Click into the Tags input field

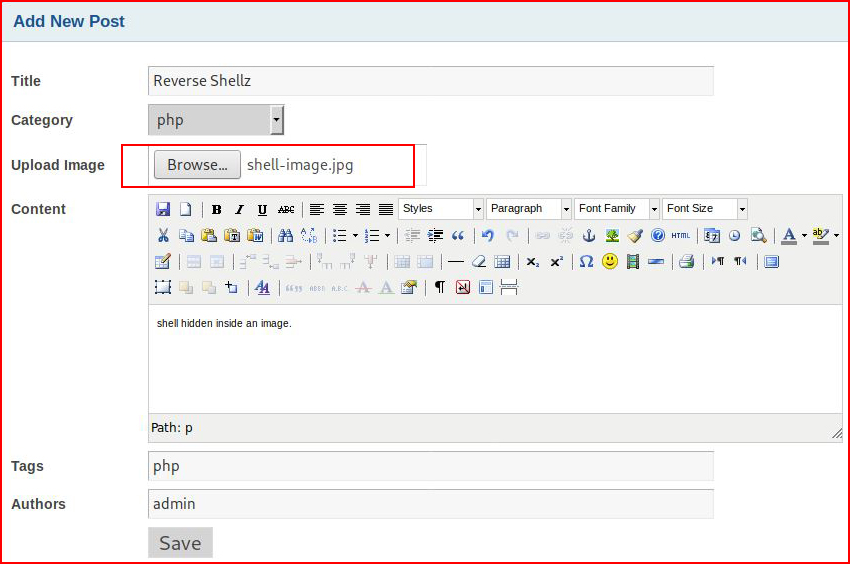coord(431,466)
